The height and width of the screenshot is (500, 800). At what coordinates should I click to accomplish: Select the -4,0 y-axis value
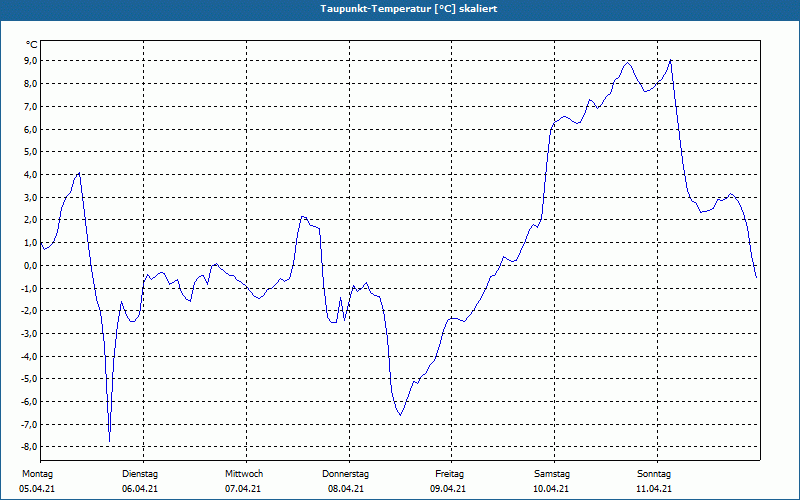pyautogui.click(x=29, y=356)
